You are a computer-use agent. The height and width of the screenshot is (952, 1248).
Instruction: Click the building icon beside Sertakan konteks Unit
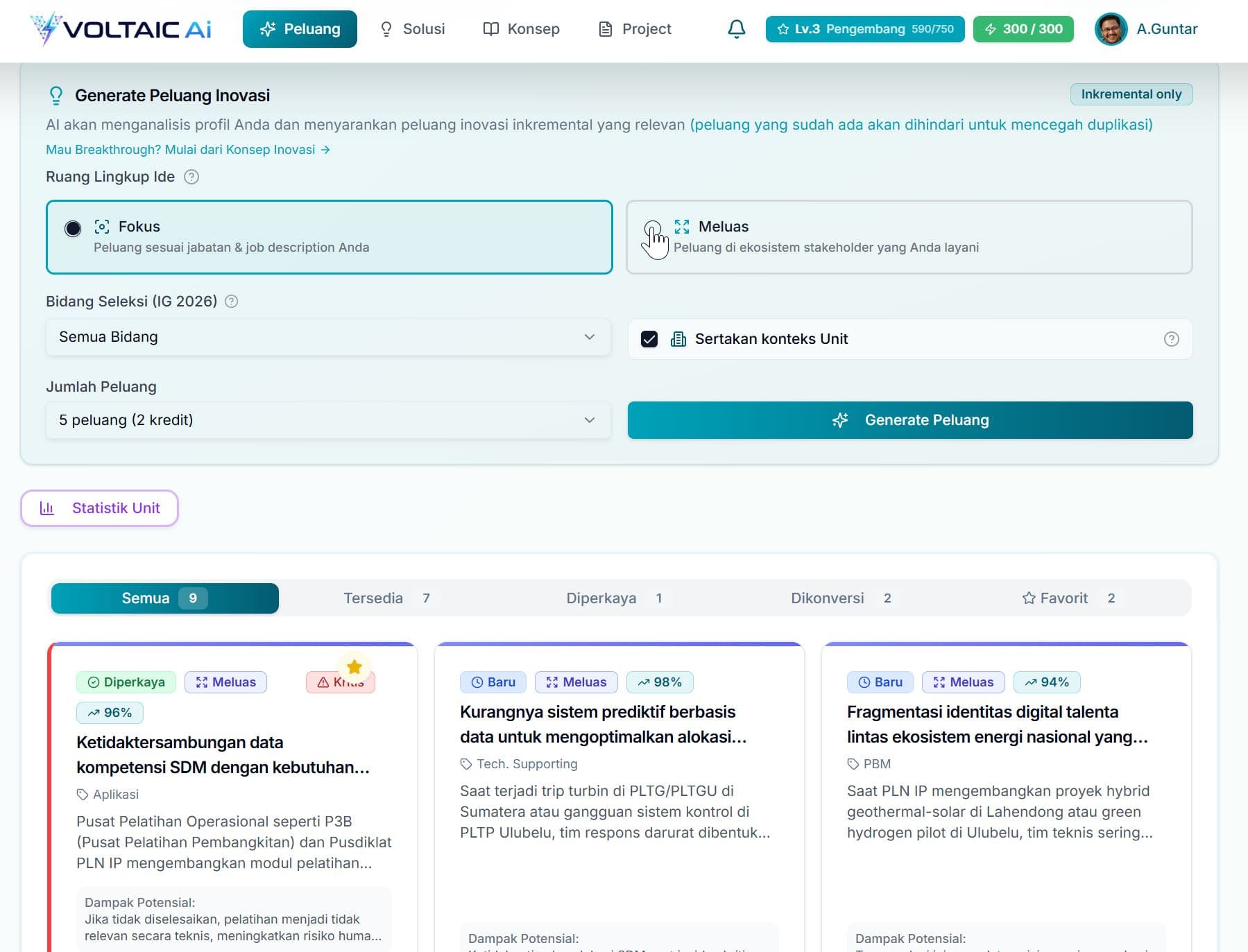(x=678, y=339)
